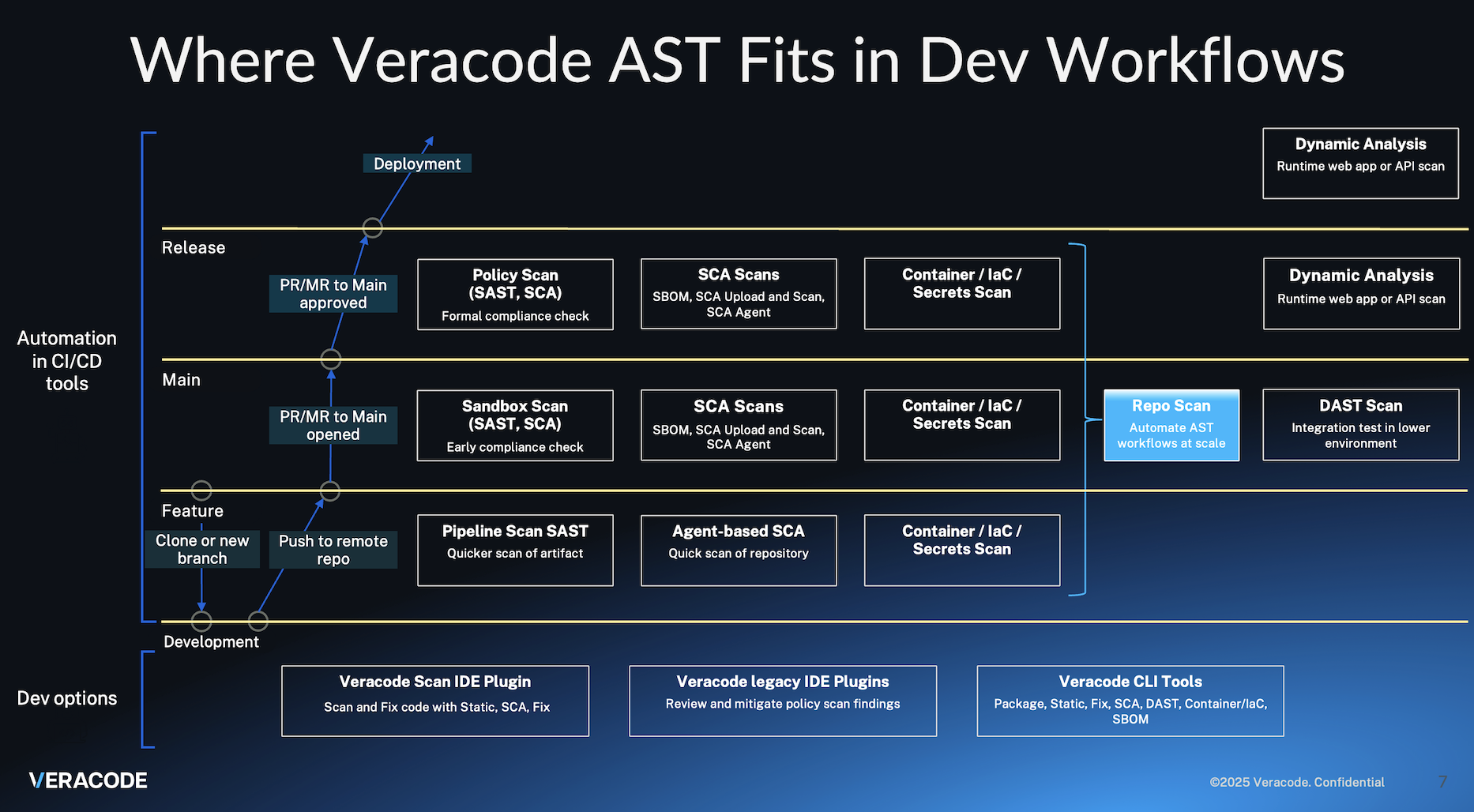Click the Veracode logo in the footer

[88, 780]
